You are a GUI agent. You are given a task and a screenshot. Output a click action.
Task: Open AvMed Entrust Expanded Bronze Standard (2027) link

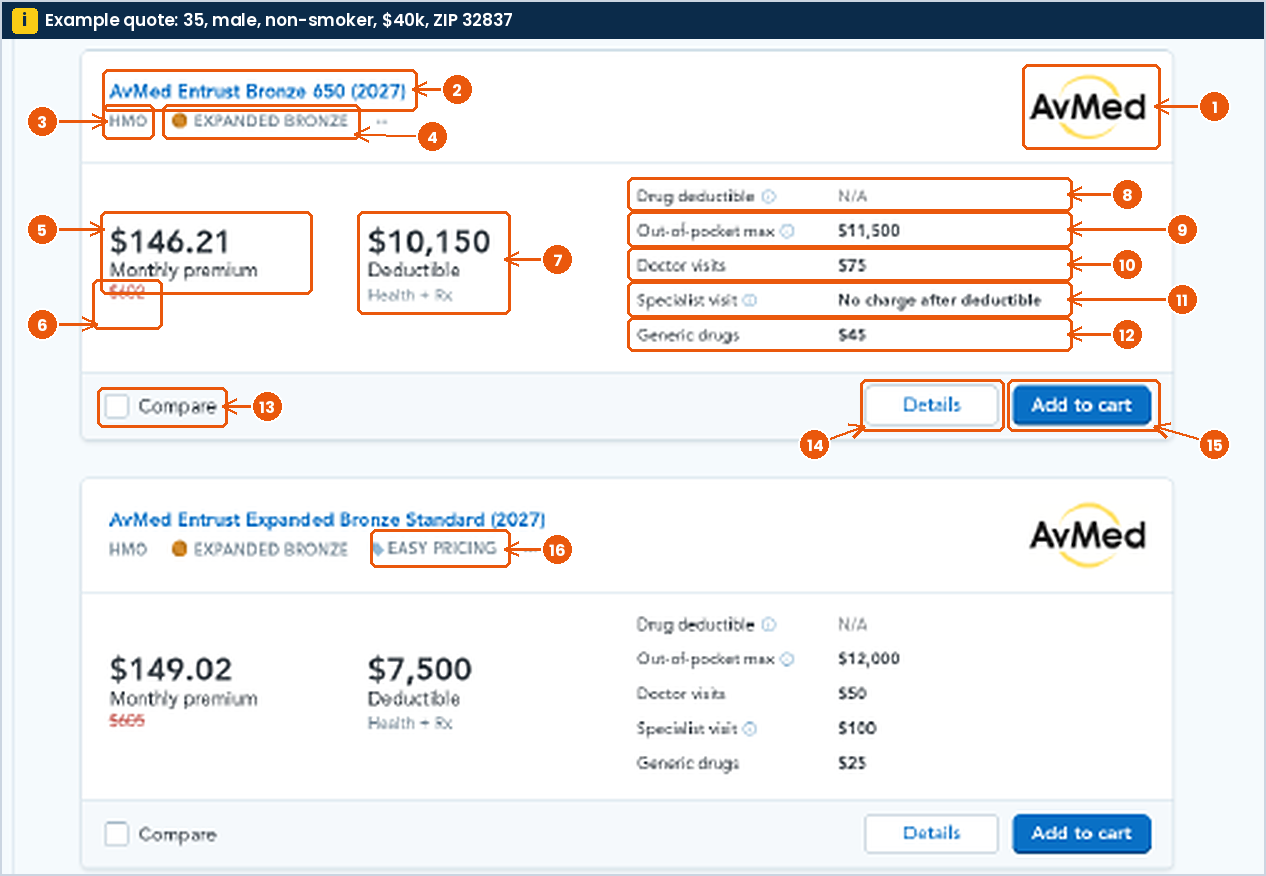tap(327, 520)
